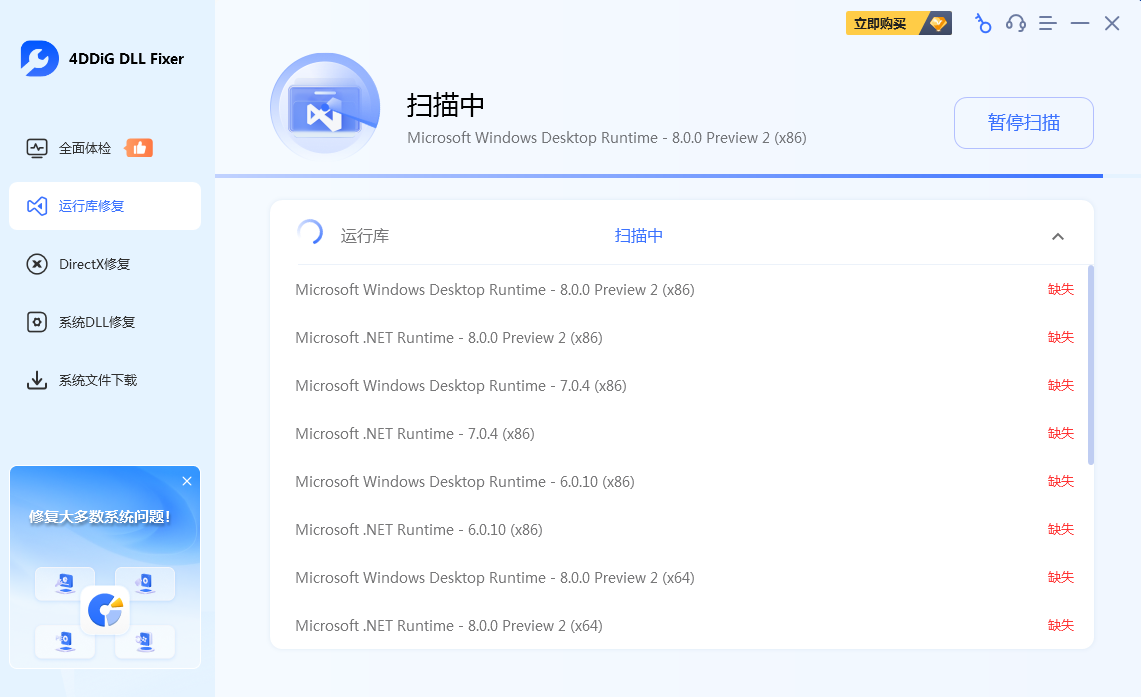Select Windows Desktop Runtime 8.0.0 Preview 2 (x64) row

(684, 578)
